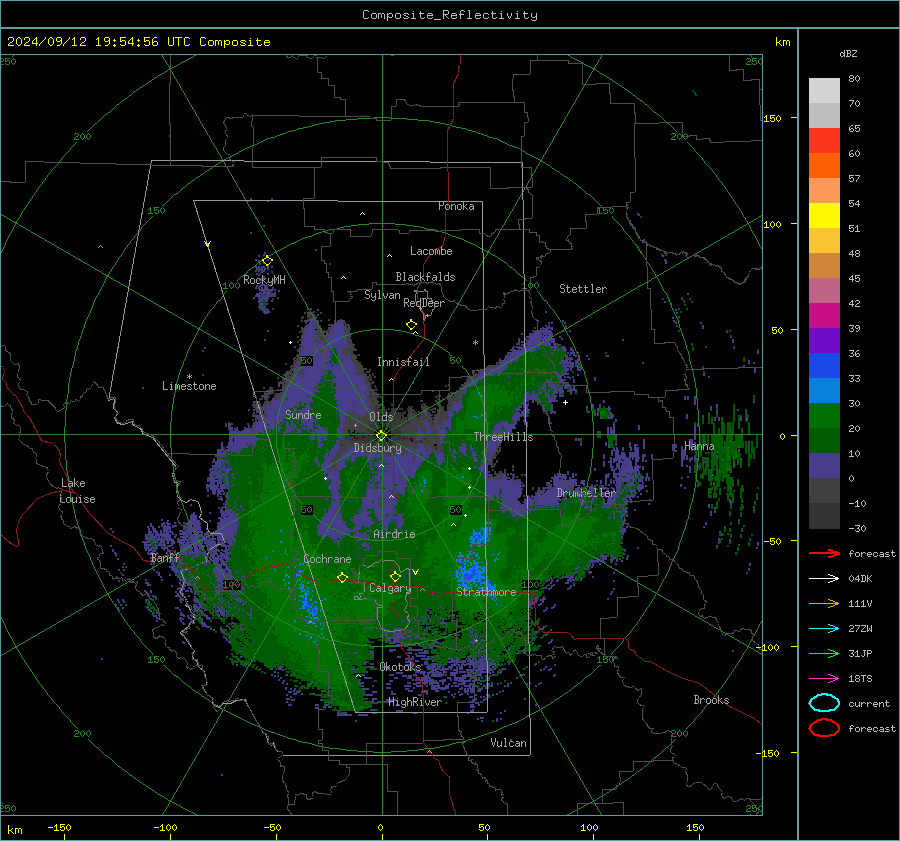Image resolution: width=900 pixels, height=841 pixels.
Task: Select the Blackfalds label
Action: pyautogui.click(x=425, y=277)
